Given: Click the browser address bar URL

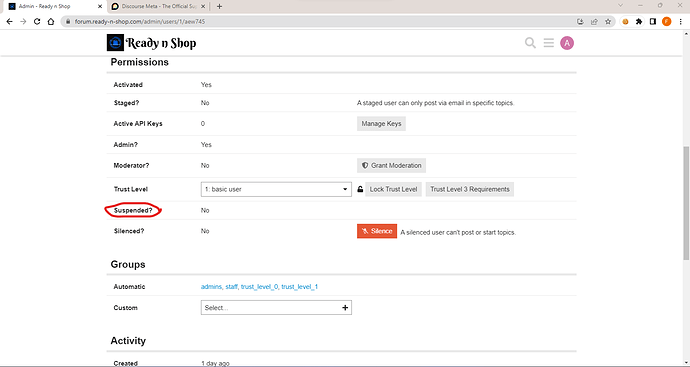Looking at the screenshot, I should 139,21.
